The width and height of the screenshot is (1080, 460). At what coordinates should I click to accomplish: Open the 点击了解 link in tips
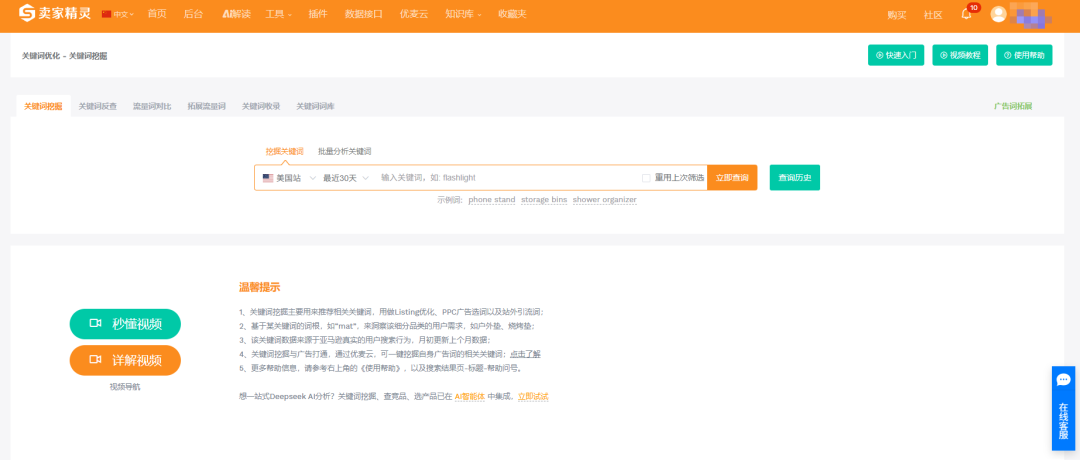click(525, 354)
